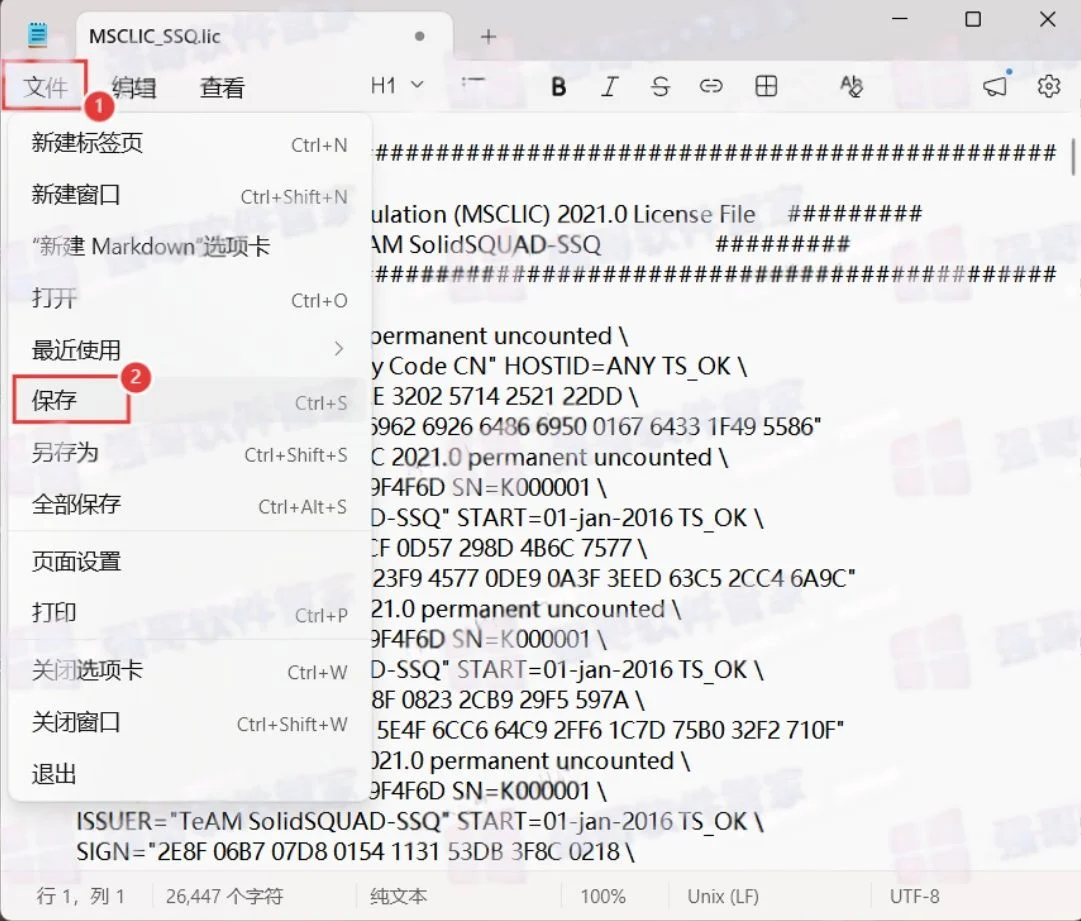The image size is (1081, 921).
Task: Insert a hyperlink with link icon
Action: 711,86
